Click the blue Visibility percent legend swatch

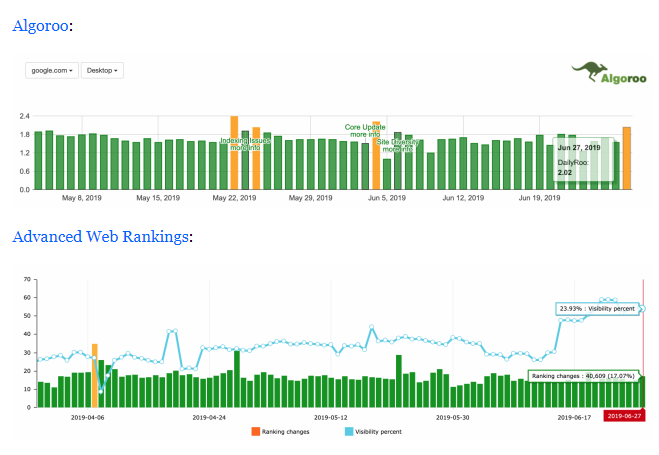[x=349, y=432]
